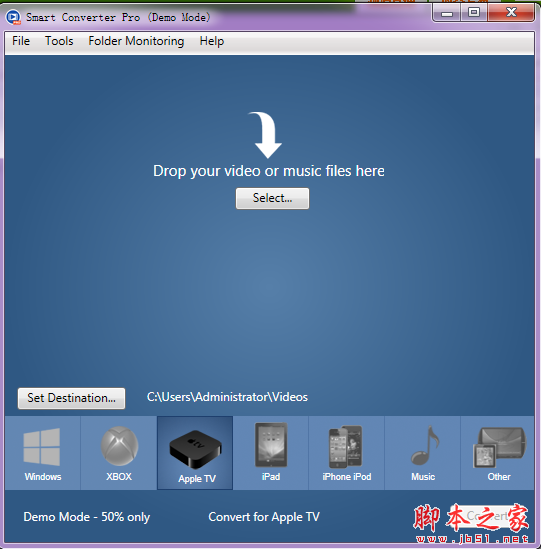Click 'Drop your video or music files here'
Viewport: 541px width, 550px height.
pyautogui.click(x=269, y=171)
